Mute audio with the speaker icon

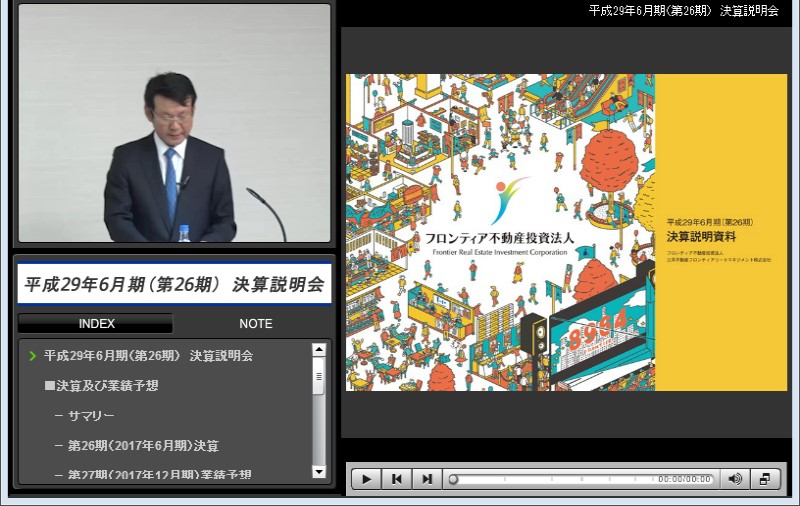tap(735, 479)
